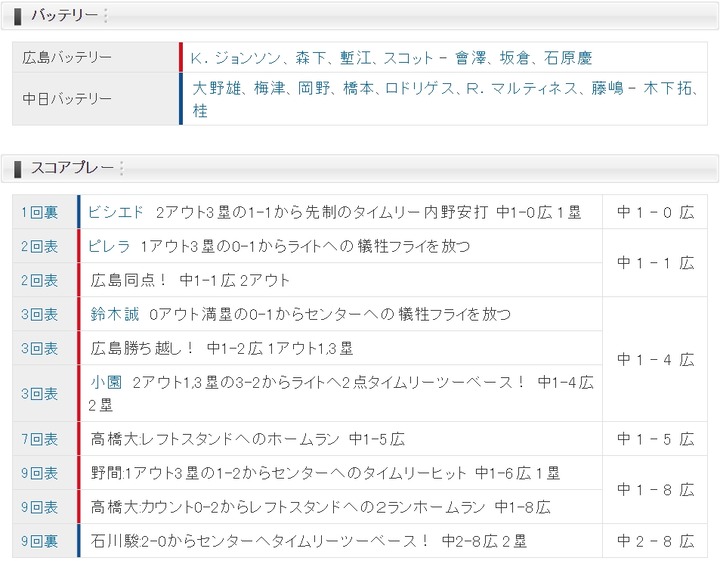
Task: Click 広島勝ち越し！ play description
Action: (221, 348)
